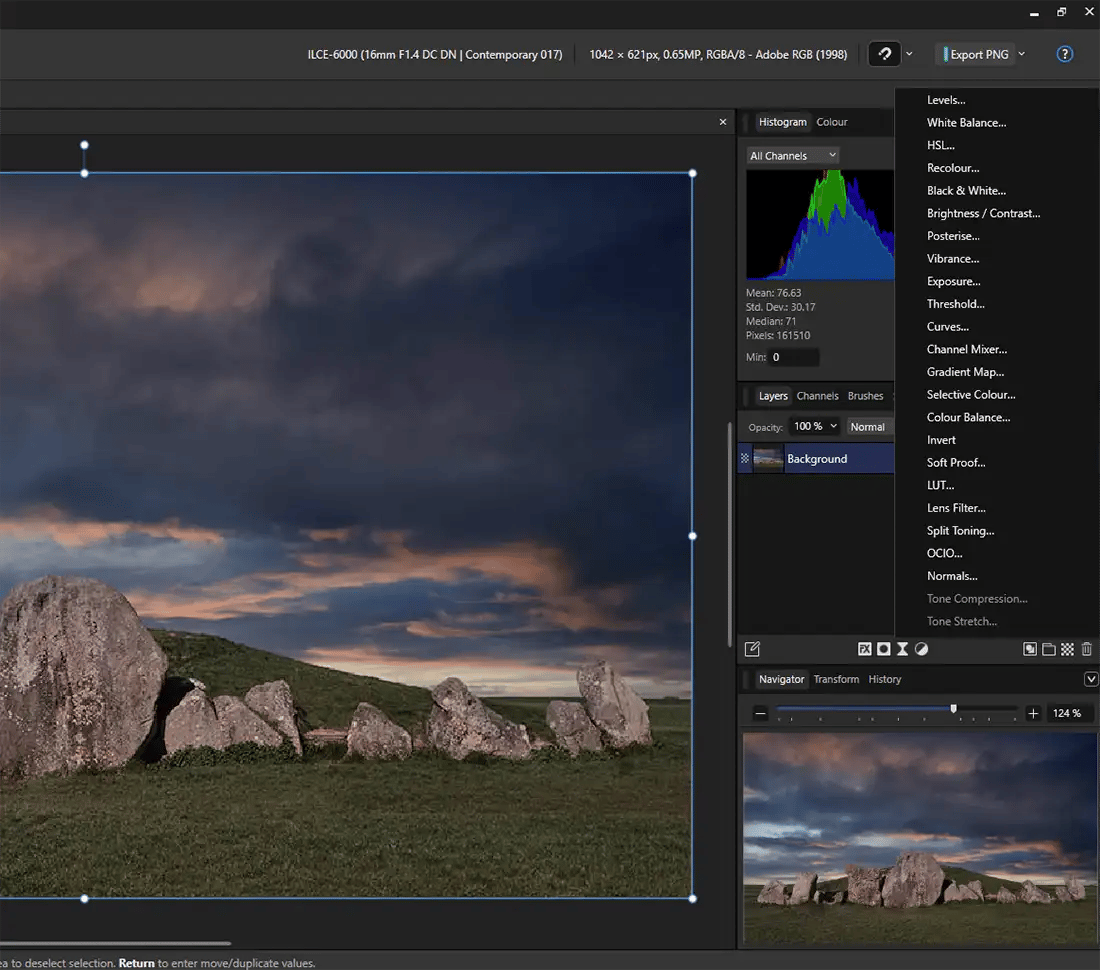
Task: Select Threshold... adjustment
Action: 955,304
